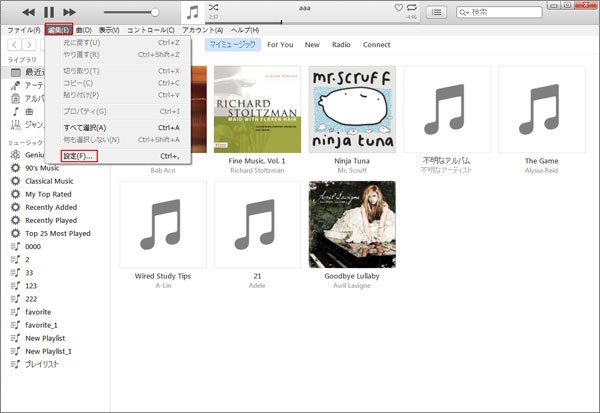
Task: Click the Bob Acri artist name
Action: (163, 170)
